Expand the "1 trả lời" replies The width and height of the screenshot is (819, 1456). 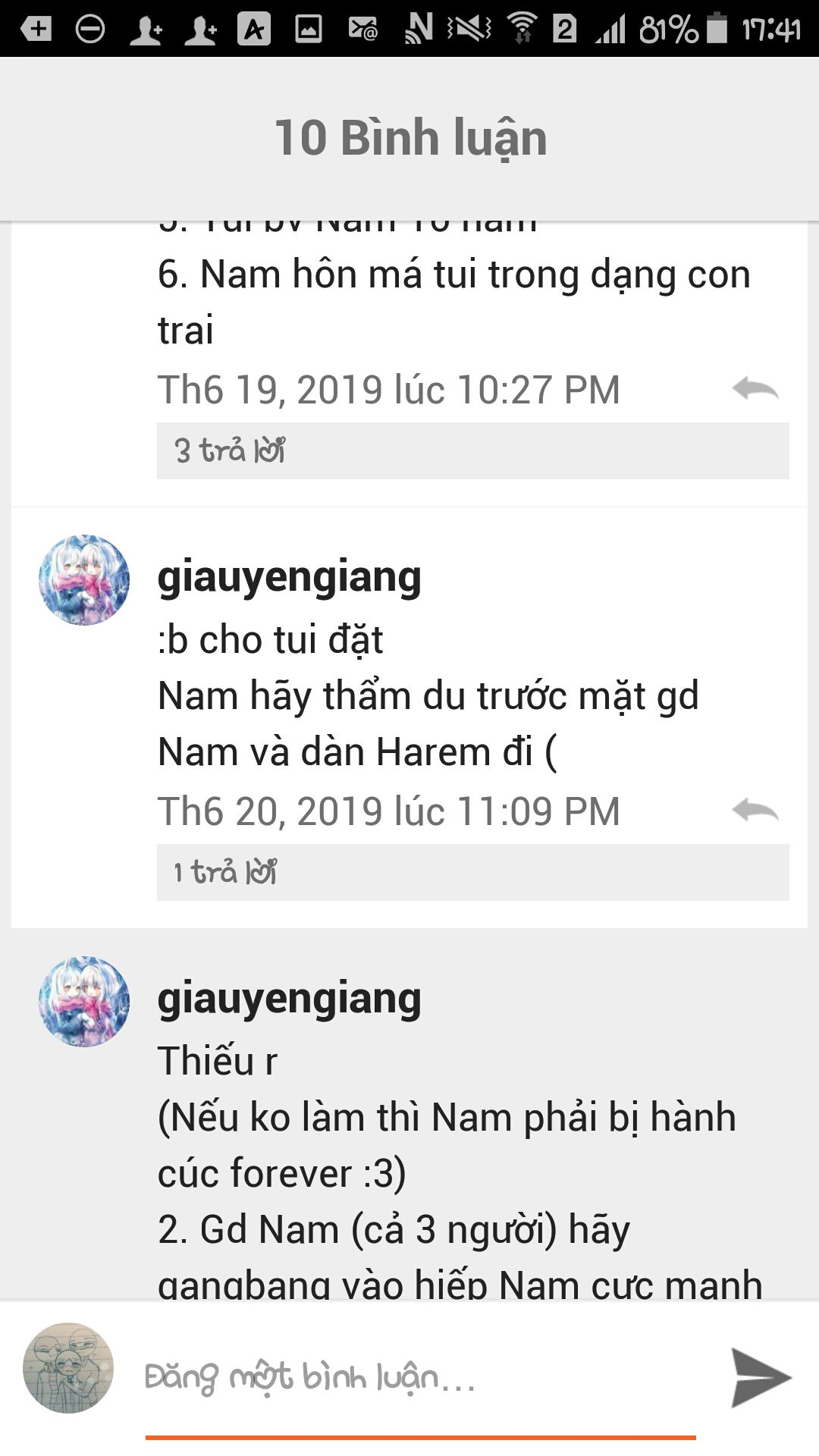pos(472,872)
